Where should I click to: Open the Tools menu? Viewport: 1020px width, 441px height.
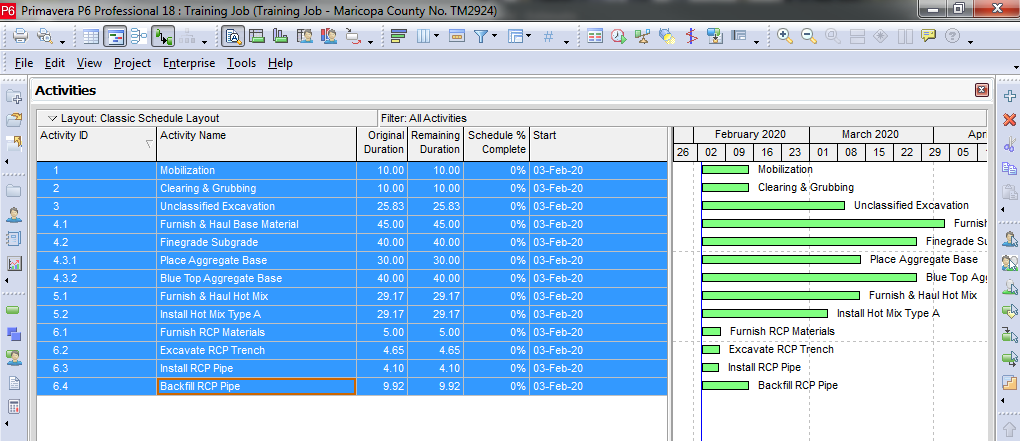241,63
